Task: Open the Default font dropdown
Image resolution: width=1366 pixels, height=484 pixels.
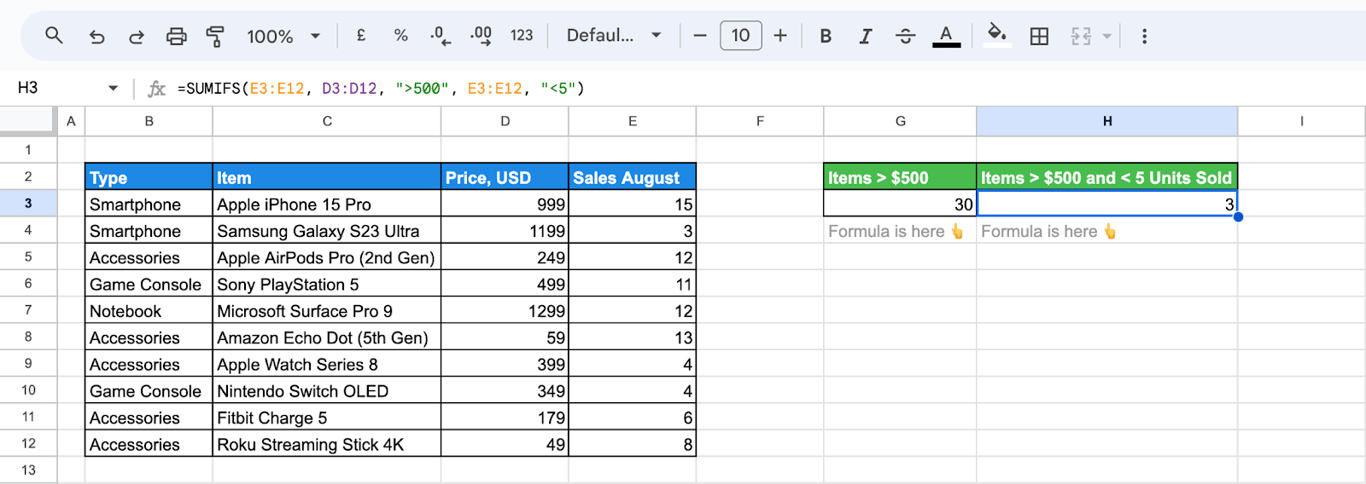Action: coord(614,36)
